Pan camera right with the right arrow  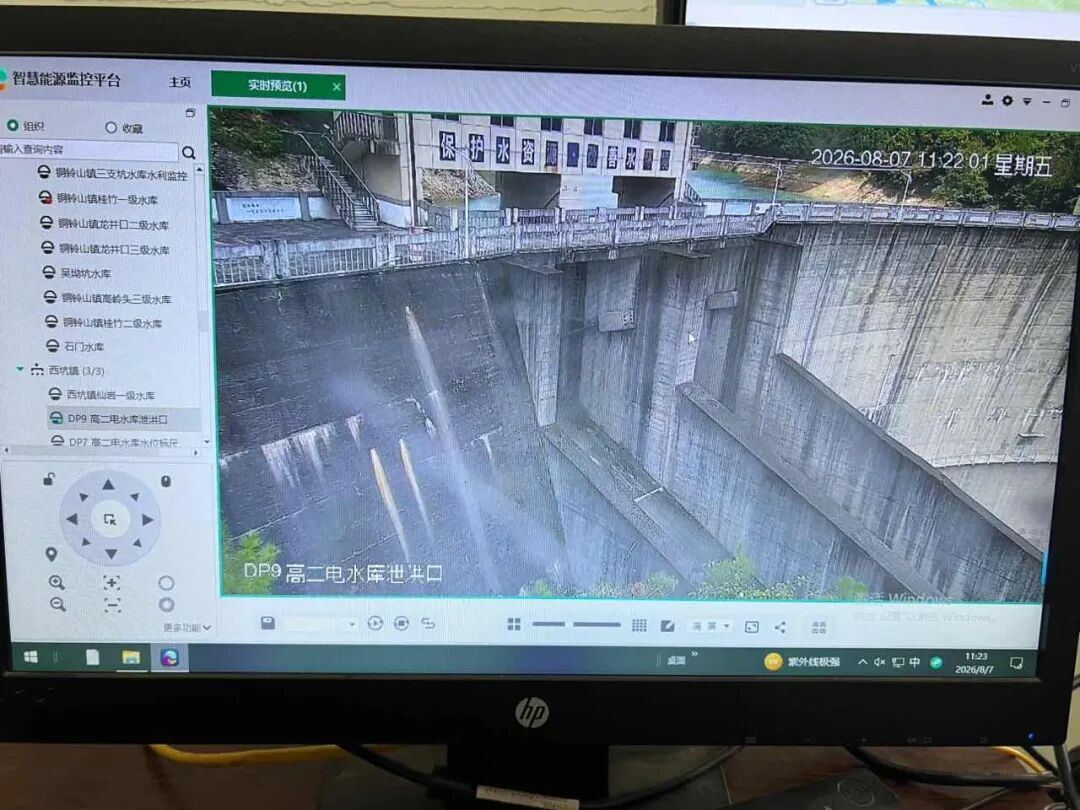click(x=147, y=519)
